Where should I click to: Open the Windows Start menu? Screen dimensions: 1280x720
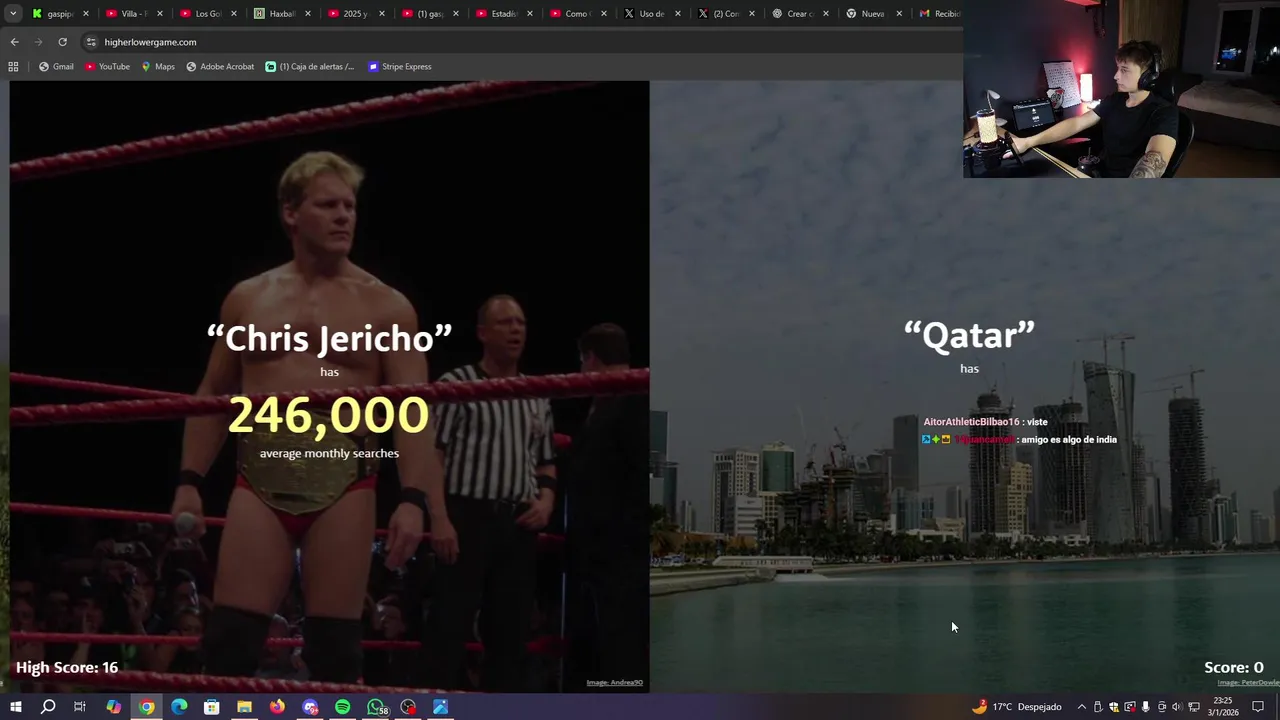15,707
